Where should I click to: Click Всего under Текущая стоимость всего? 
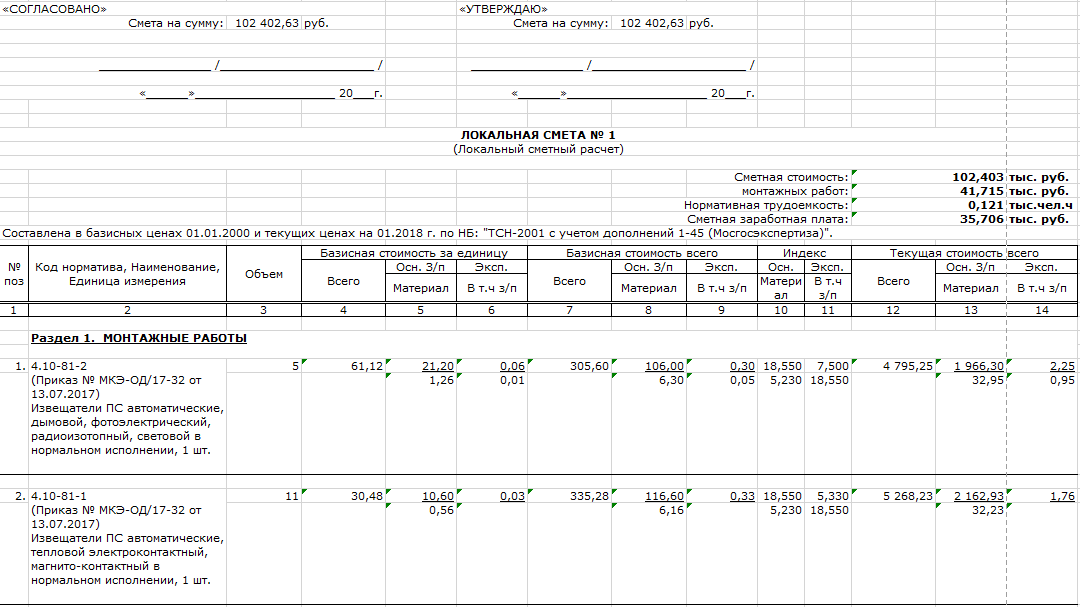(893, 281)
